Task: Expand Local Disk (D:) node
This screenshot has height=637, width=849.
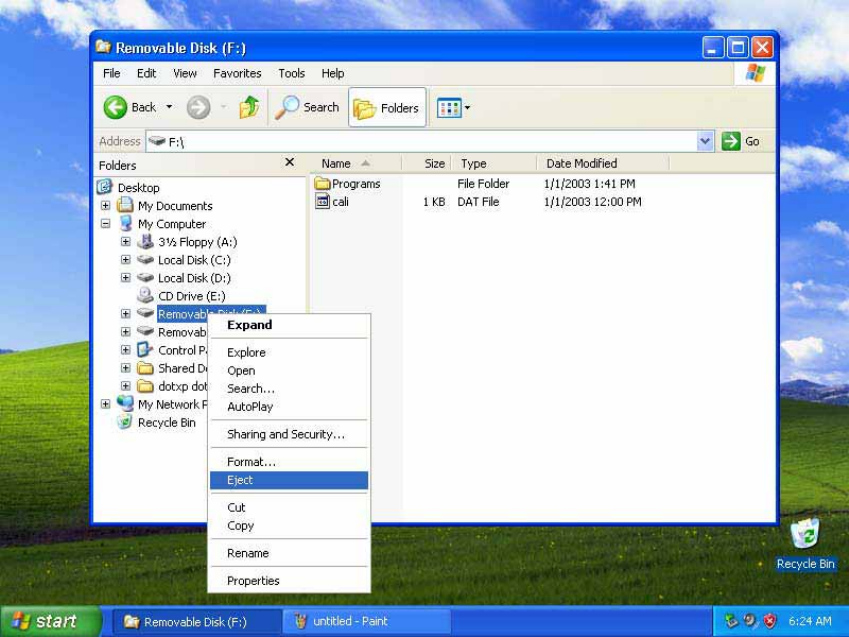Action: click(126, 278)
